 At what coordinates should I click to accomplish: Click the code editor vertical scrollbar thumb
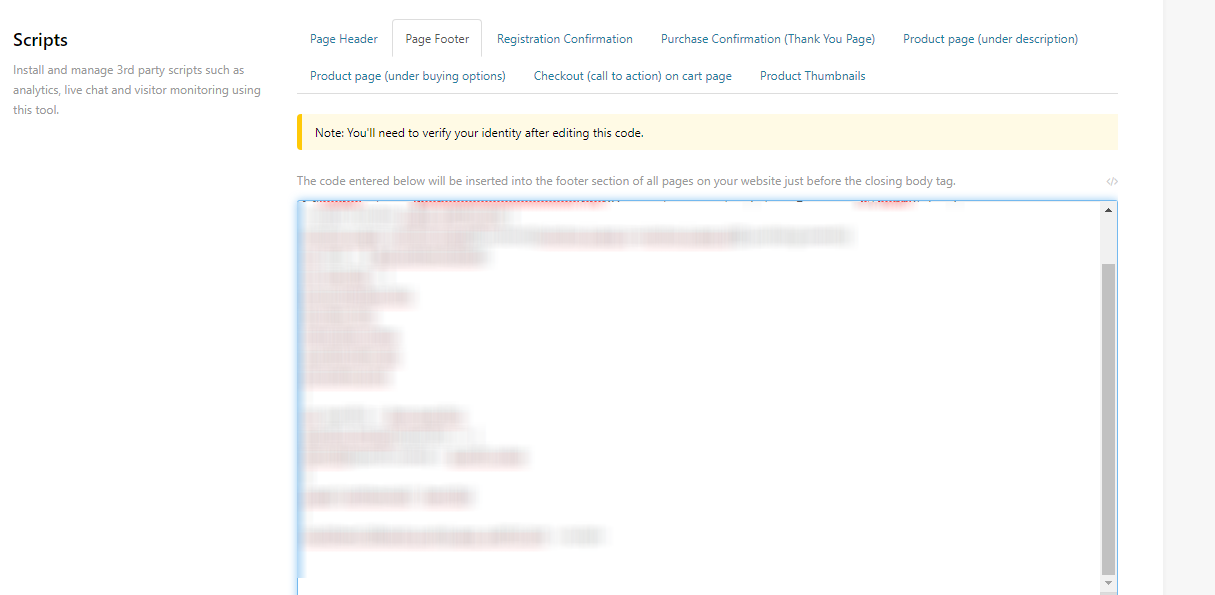click(x=1108, y=419)
